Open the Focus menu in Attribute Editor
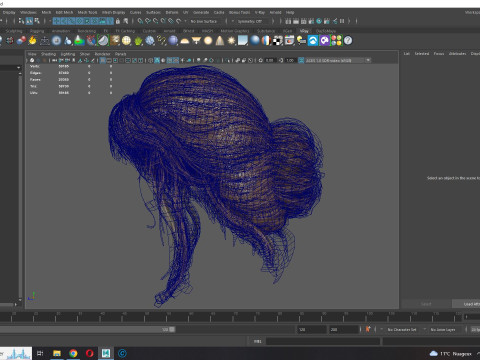The height and width of the screenshot is (360, 480). (x=439, y=54)
